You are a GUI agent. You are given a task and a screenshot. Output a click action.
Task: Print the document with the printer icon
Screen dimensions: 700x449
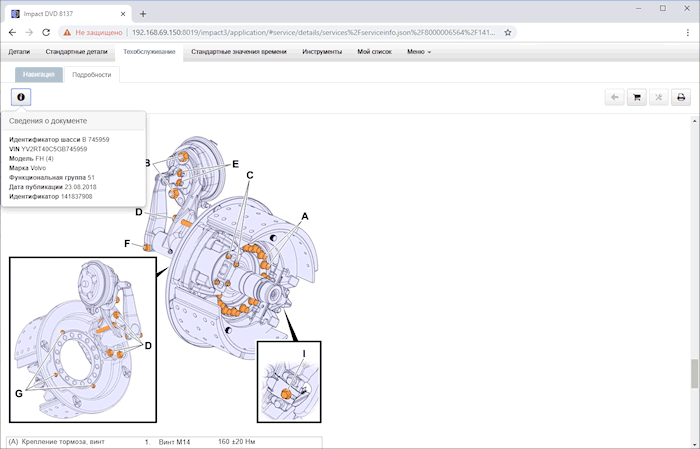pyautogui.click(x=681, y=97)
